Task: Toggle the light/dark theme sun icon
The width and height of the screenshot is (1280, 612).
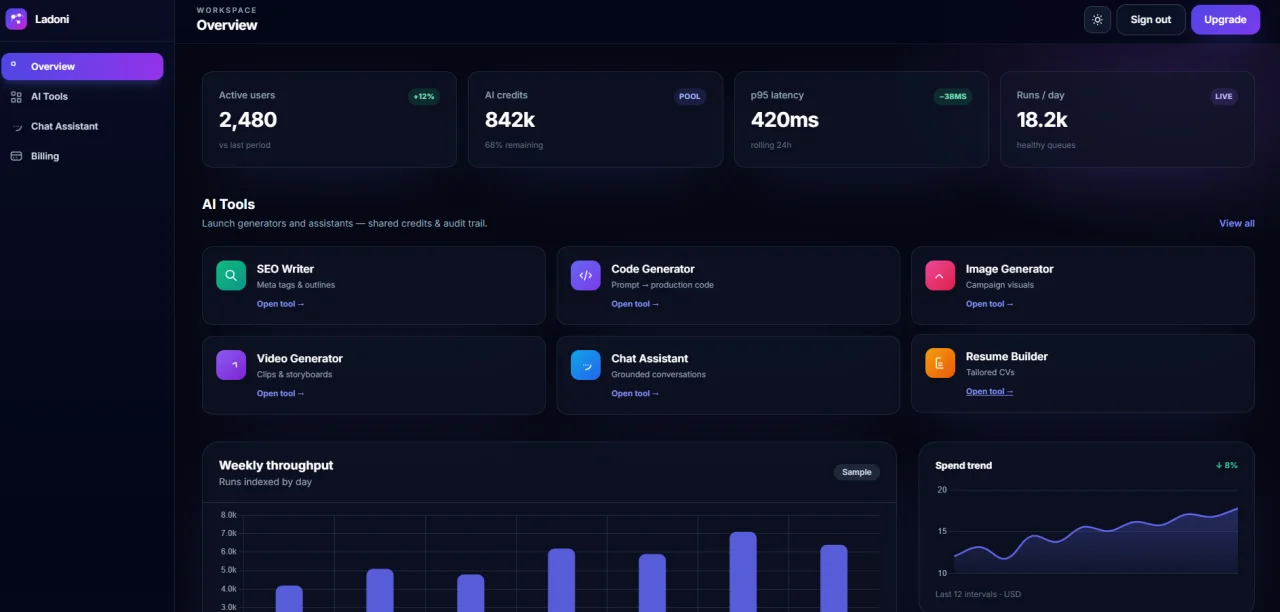Action: tap(1097, 20)
